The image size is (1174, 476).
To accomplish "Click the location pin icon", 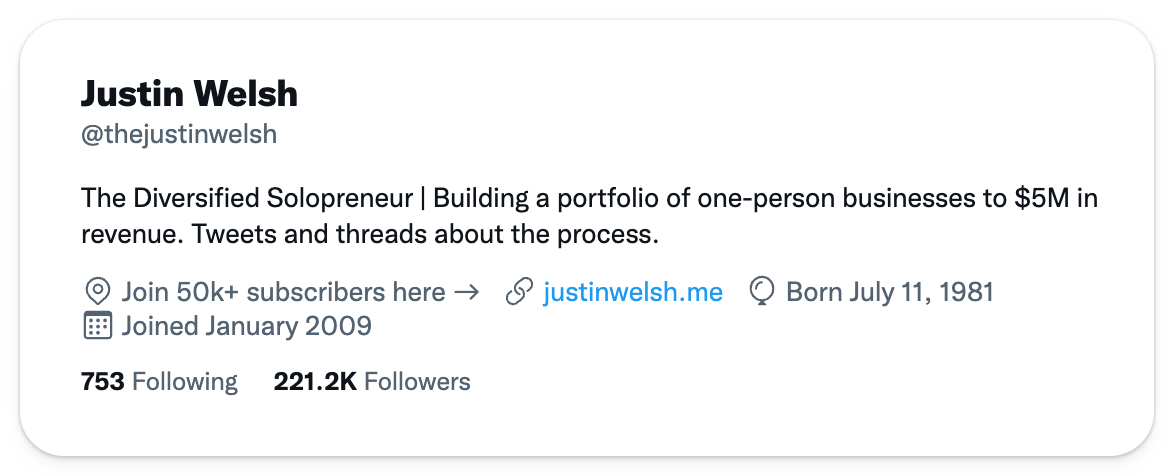I will pos(97,291).
